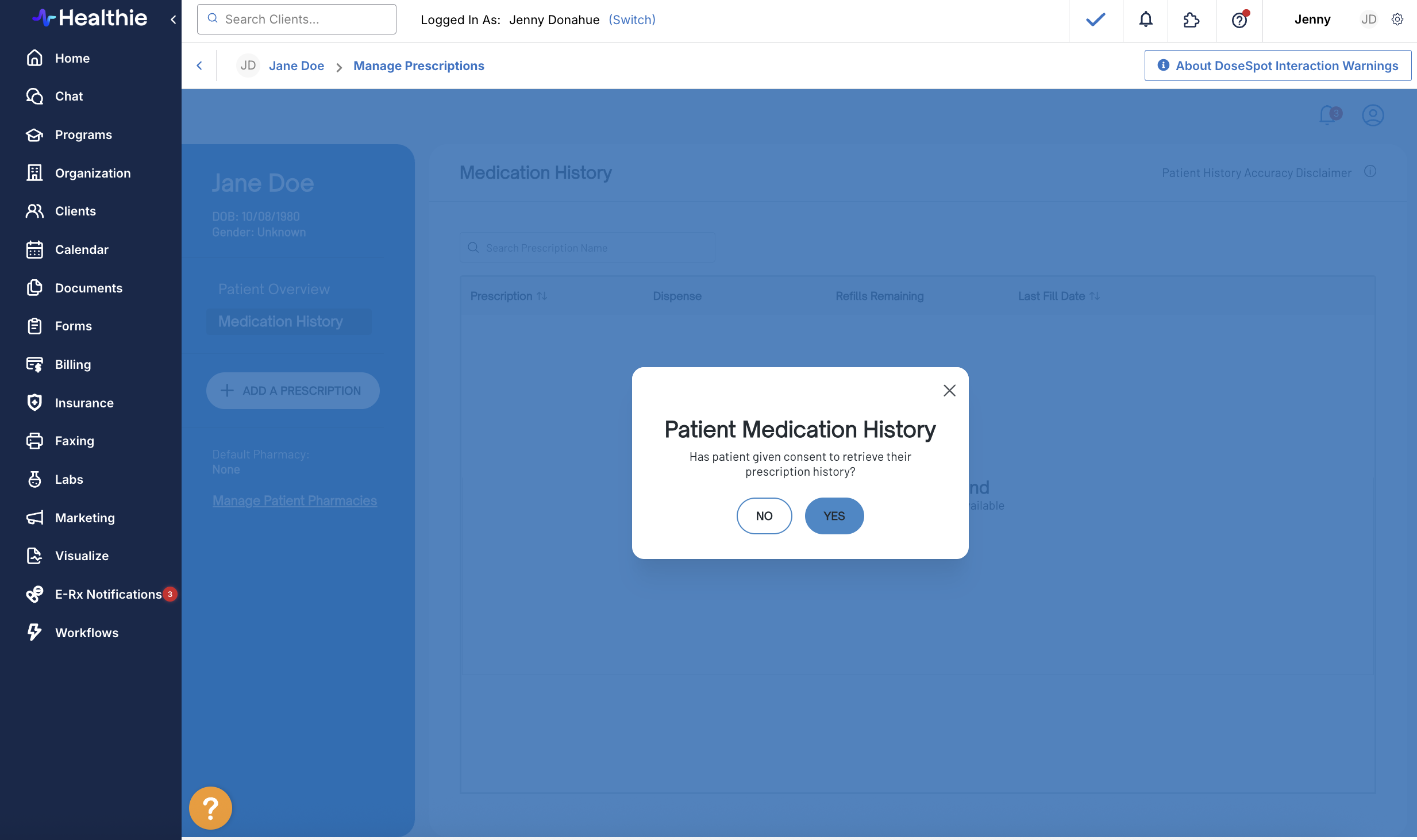
Task: Collapse the Healthie sidebar with chevron
Action: pyautogui.click(x=173, y=20)
